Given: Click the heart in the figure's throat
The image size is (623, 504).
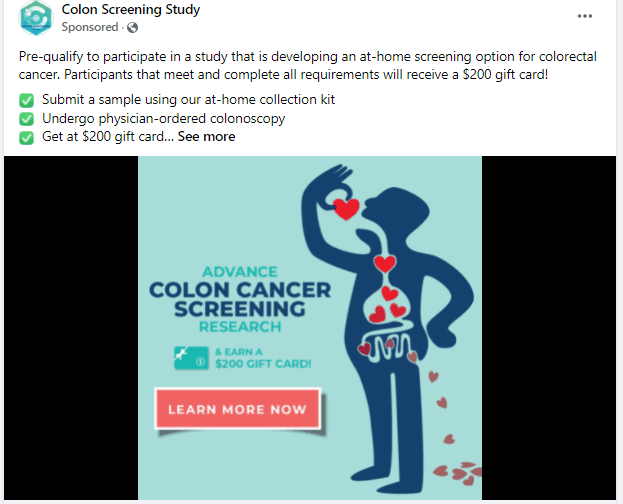Looking at the screenshot, I should [385, 264].
